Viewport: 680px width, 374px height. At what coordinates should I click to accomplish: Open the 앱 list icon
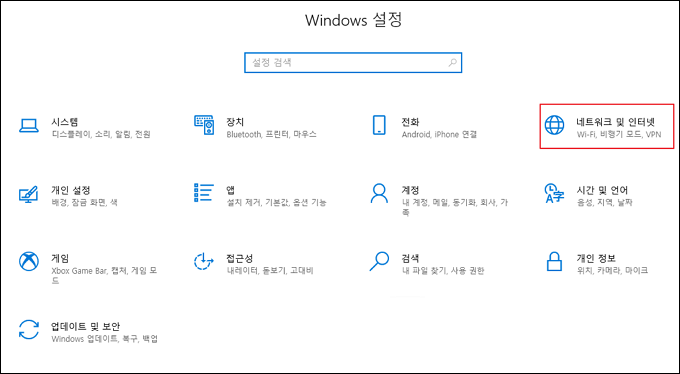[204, 193]
